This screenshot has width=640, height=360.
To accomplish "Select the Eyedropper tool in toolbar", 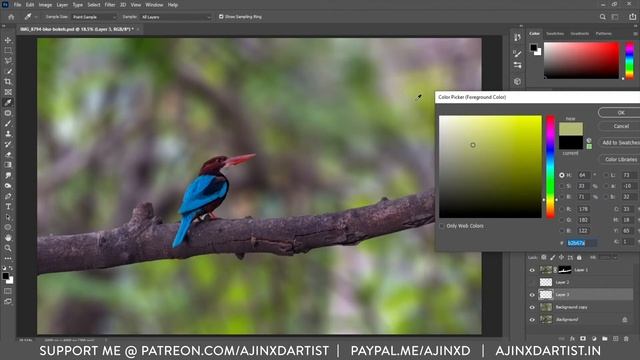I will click(x=8, y=102).
